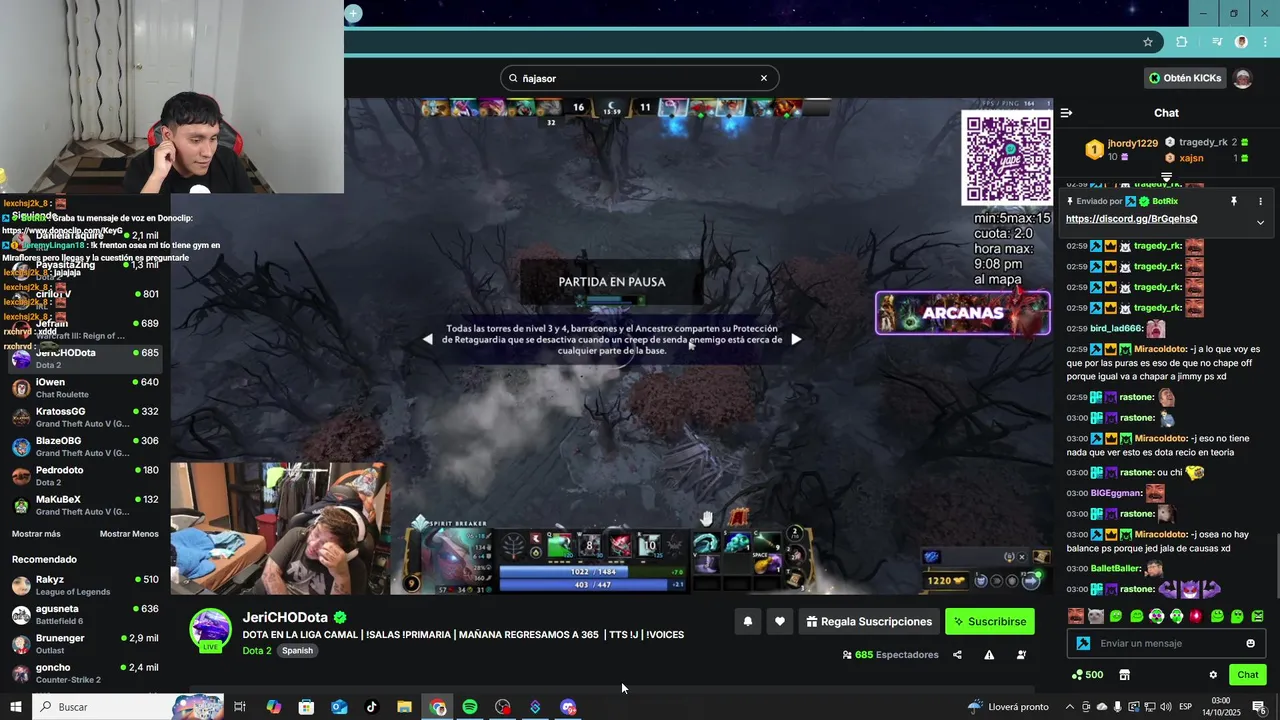
Task: Open the MaKuBeX channel in the sidebar
Action: click(x=85, y=505)
